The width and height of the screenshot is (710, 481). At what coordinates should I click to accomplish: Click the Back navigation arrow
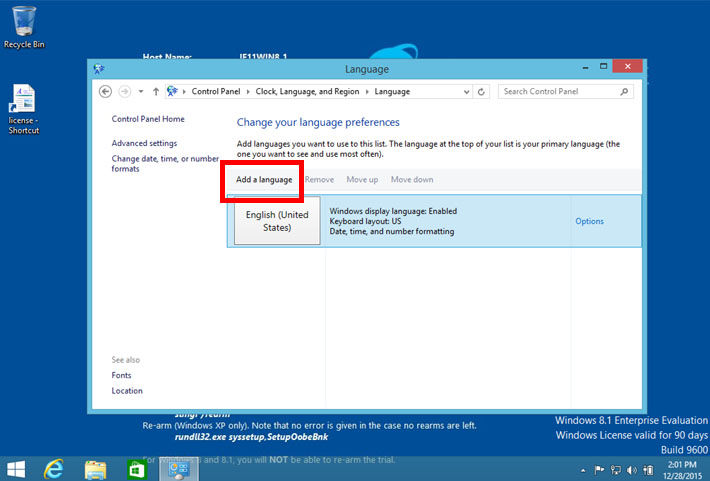click(x=106, y=91)
